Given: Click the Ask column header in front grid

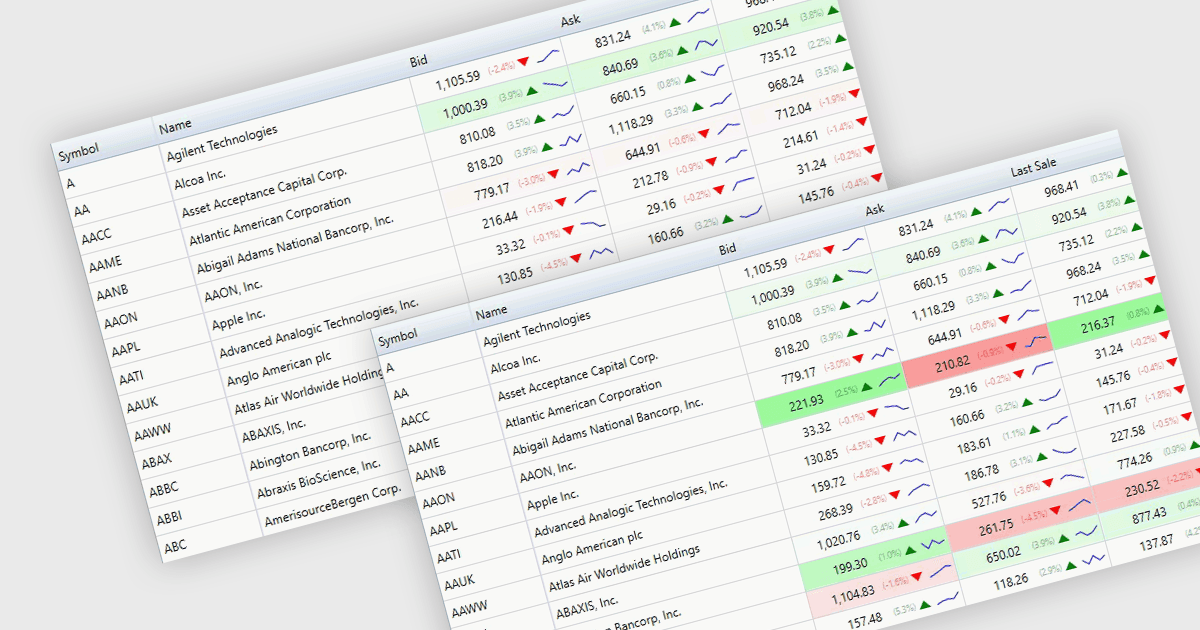Looking at the screenshot, I should coord(875,209).
